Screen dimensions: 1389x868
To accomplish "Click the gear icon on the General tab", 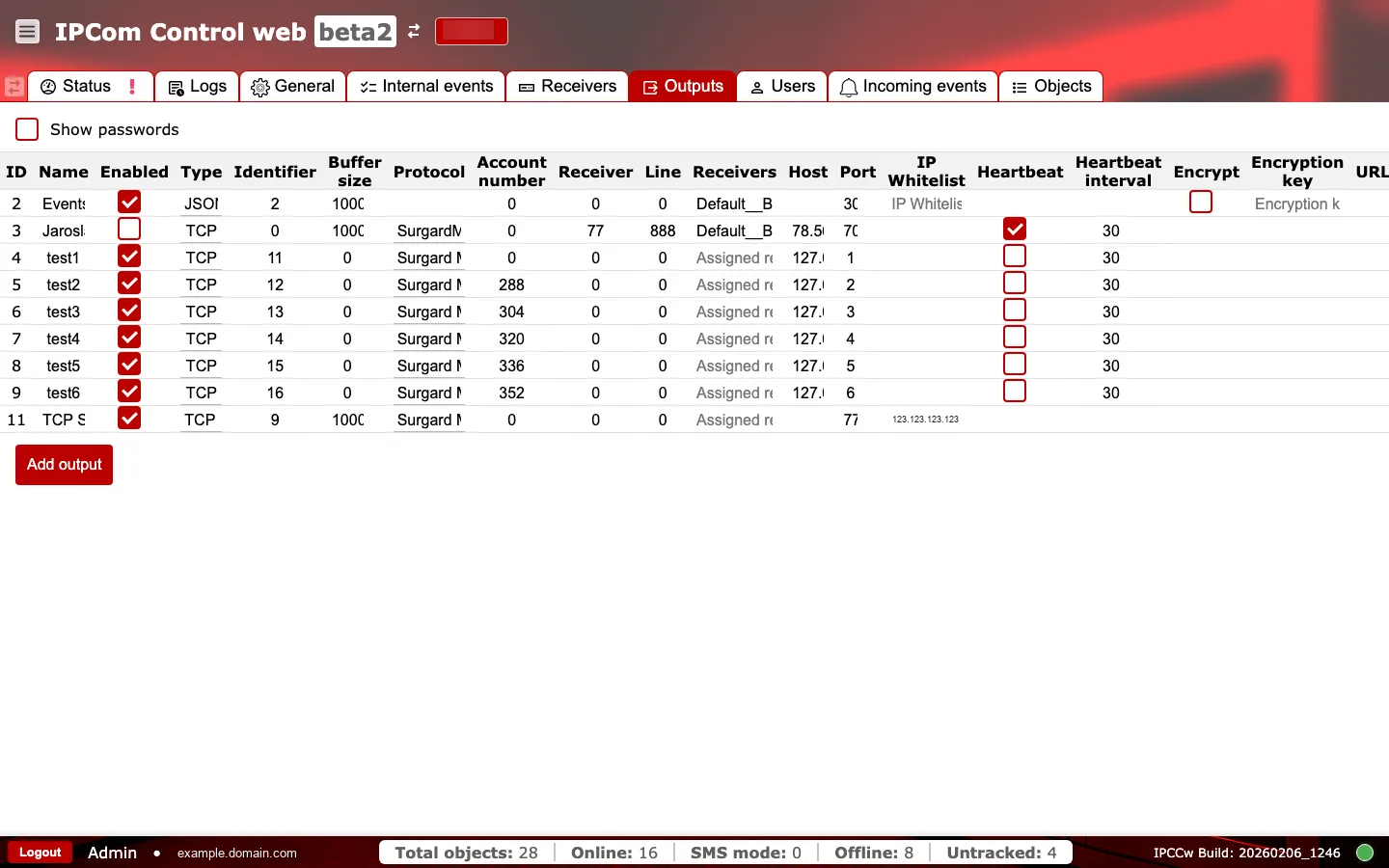I will 259,86.
